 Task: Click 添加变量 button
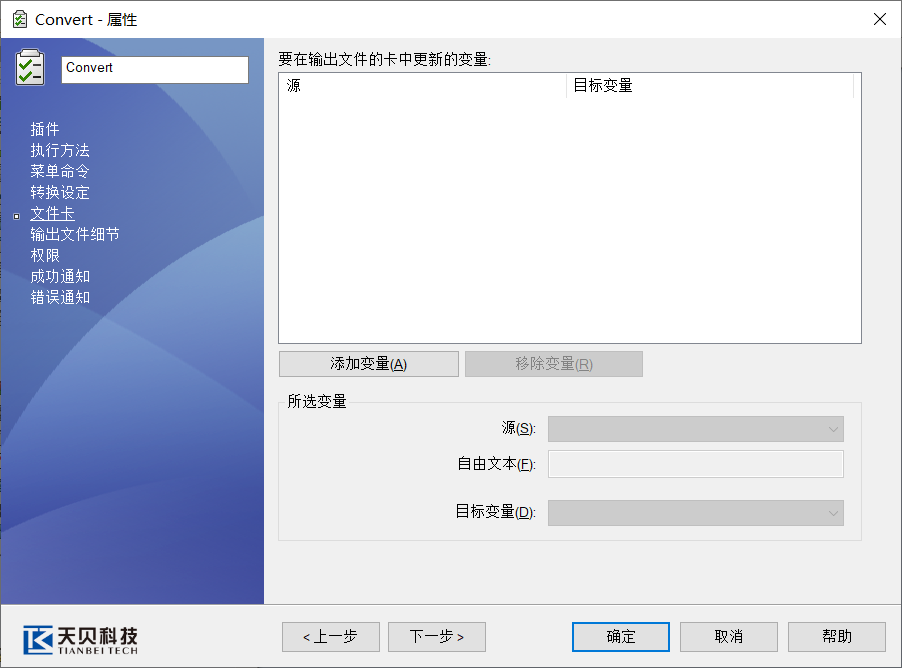368,364
